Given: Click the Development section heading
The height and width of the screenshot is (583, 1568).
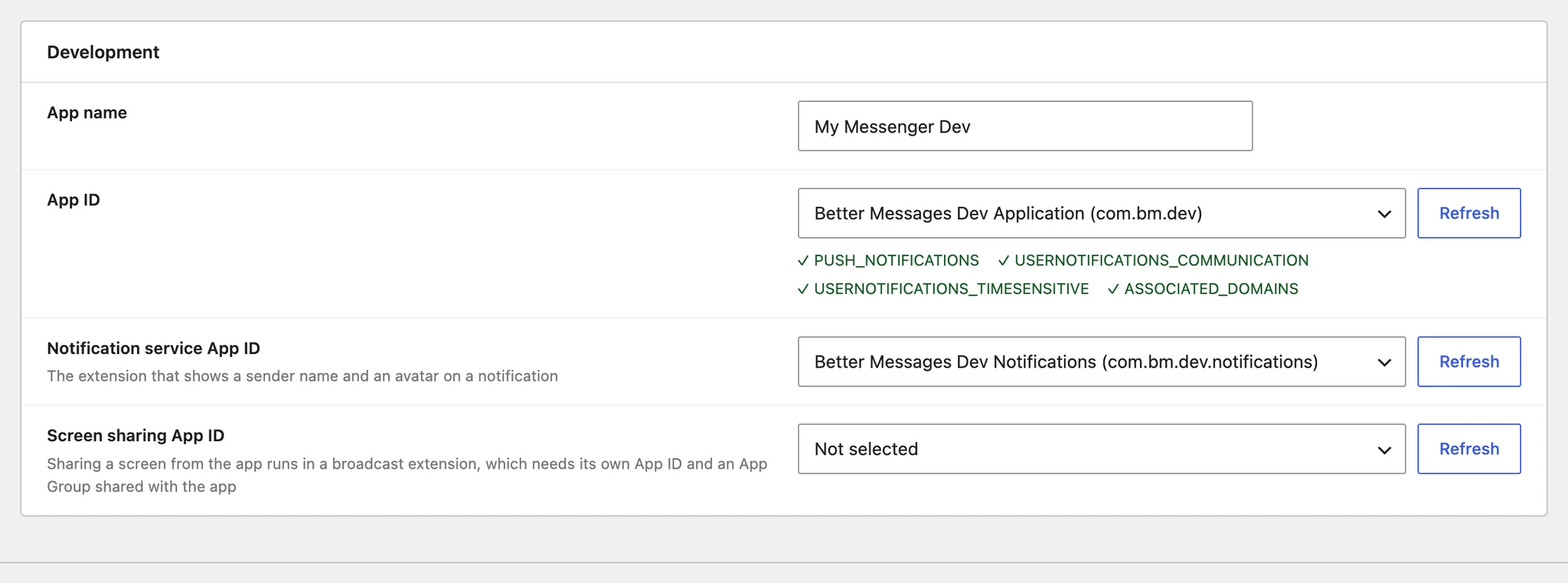Looking at the screenshot, I should click(x=103, y=53).
